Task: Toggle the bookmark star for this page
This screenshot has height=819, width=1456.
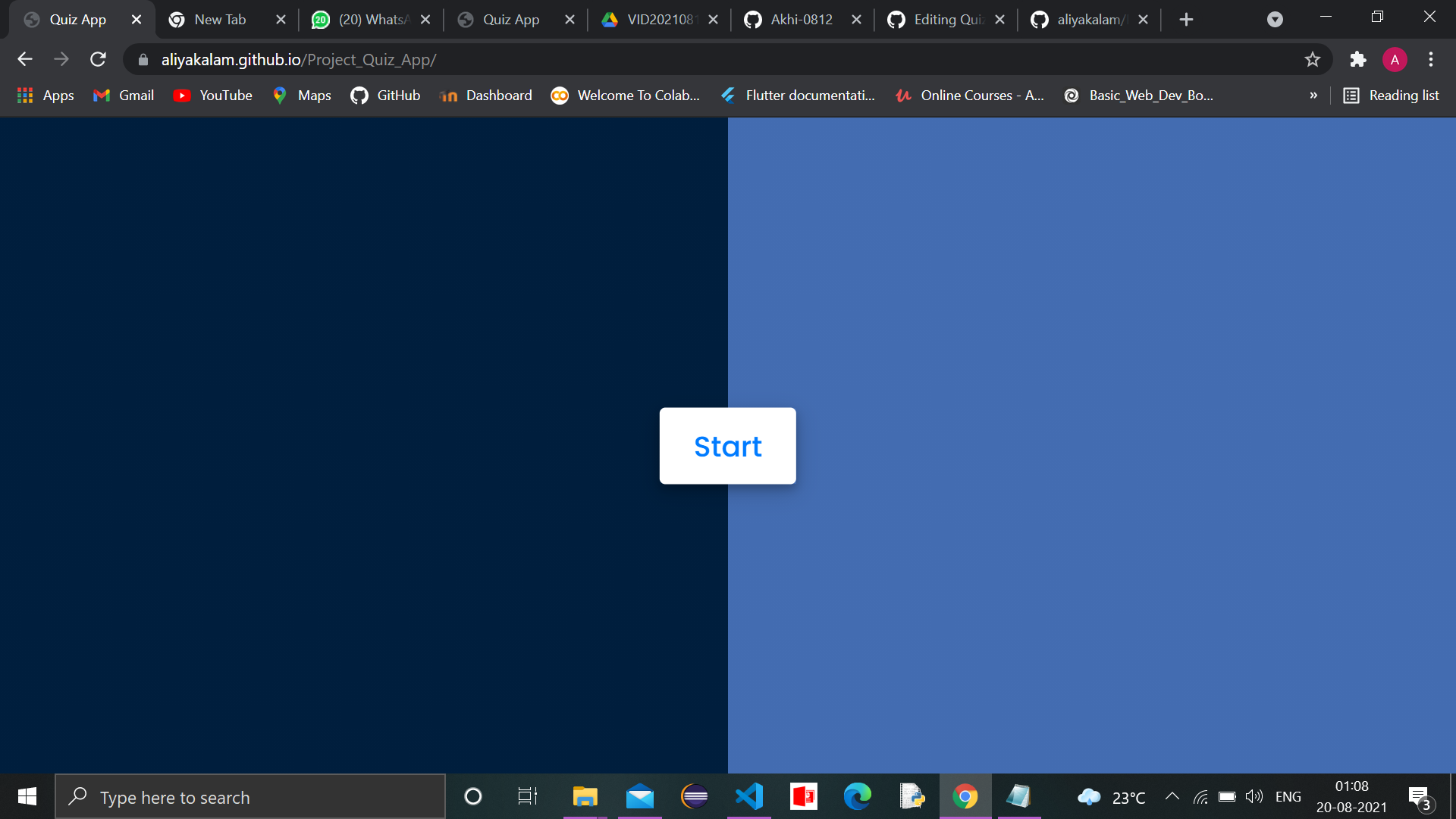Action: tap(1313, 59)
